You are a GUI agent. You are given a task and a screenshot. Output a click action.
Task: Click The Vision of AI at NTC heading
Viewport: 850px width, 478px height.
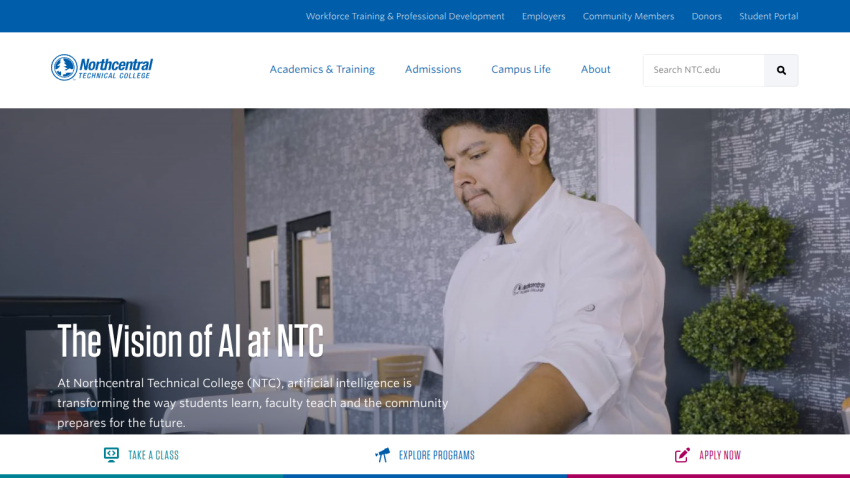point(190,341)
